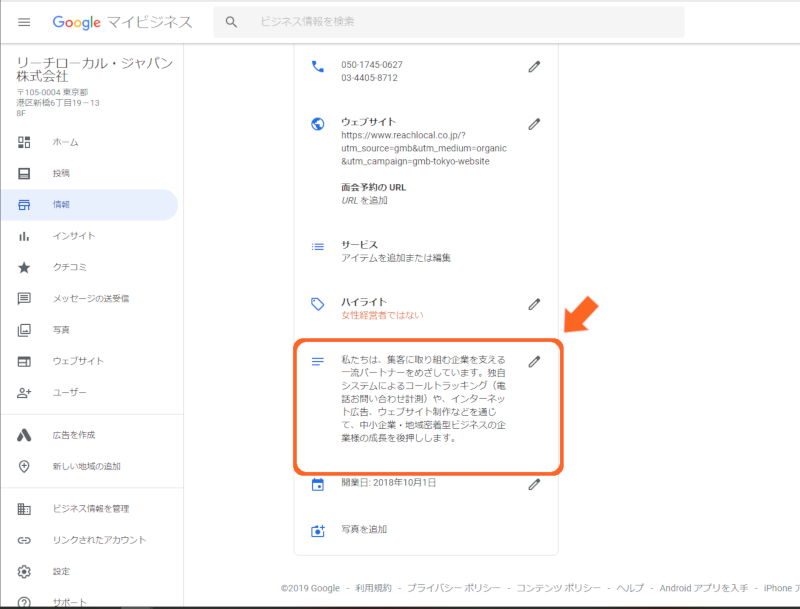This screenshot has width=800, height=609.
Task: Open ヘルプ footer link
Action: click(x=630, y=588)
